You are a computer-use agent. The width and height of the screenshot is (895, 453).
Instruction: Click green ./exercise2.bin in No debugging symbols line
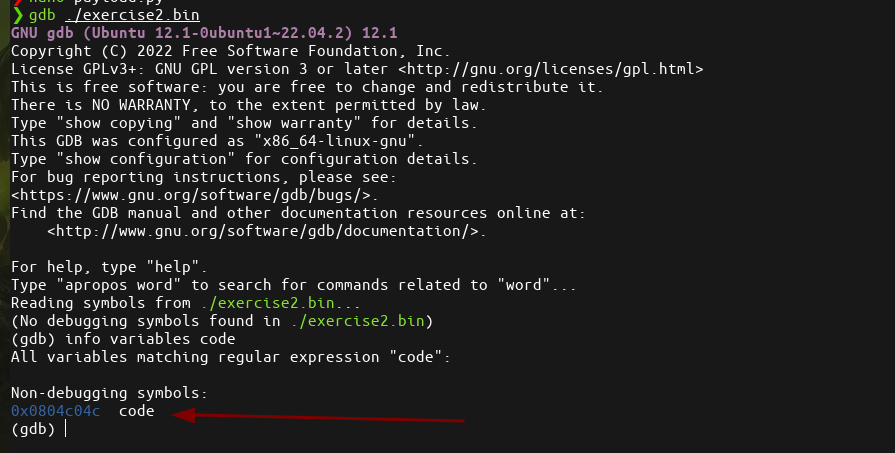pyautogui.click(x=358, y=321)
